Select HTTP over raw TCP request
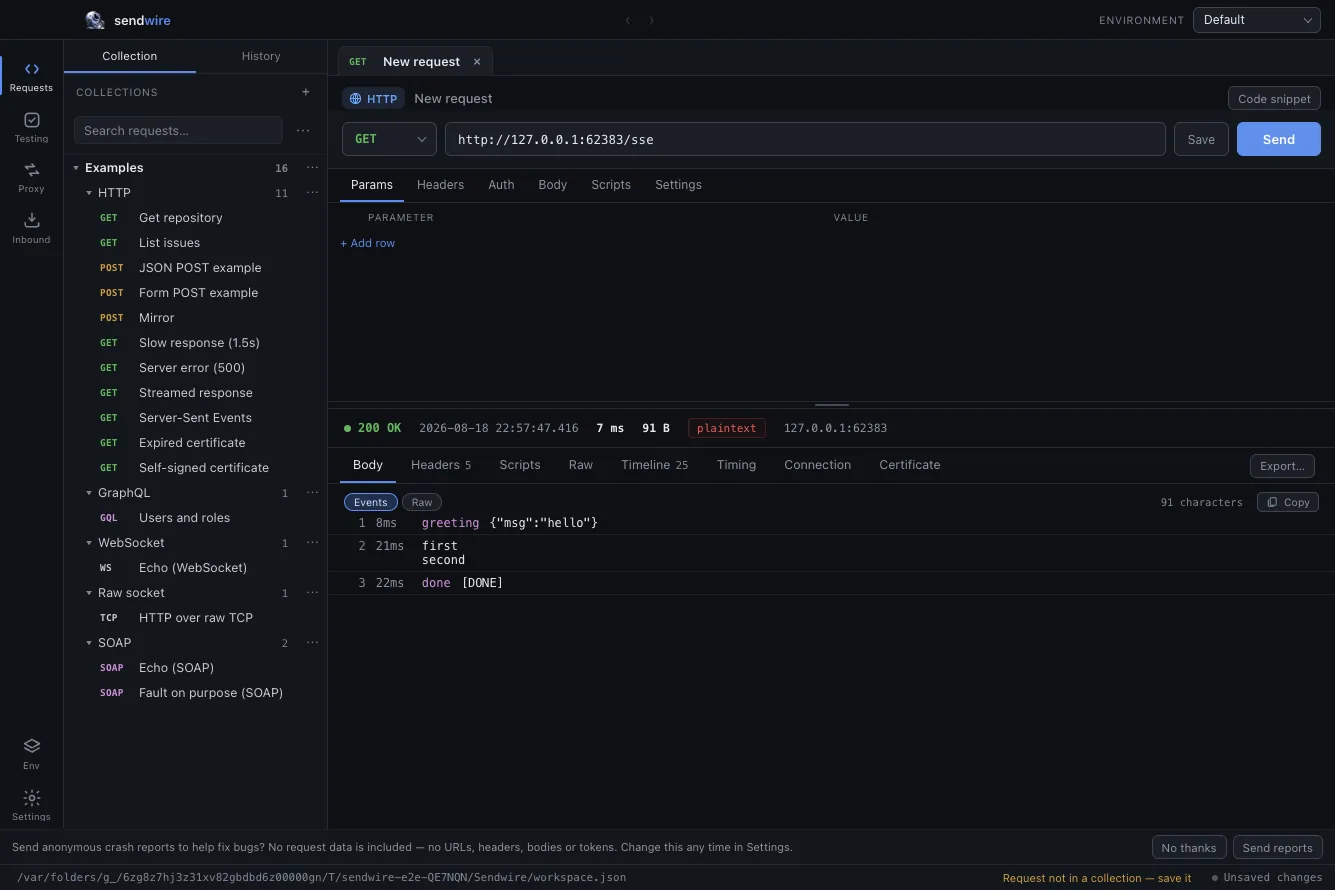Image resolution: width=1335 pixels, height=890 pixels. pos(196,617)
